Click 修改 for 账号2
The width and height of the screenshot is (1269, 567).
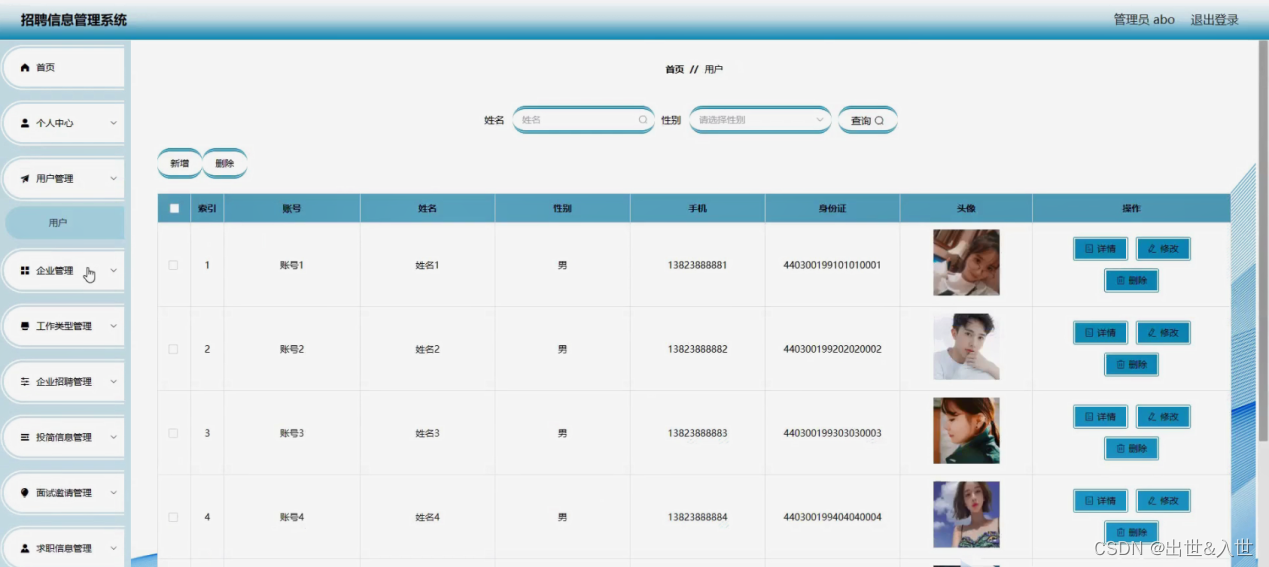click(1163, 332)
